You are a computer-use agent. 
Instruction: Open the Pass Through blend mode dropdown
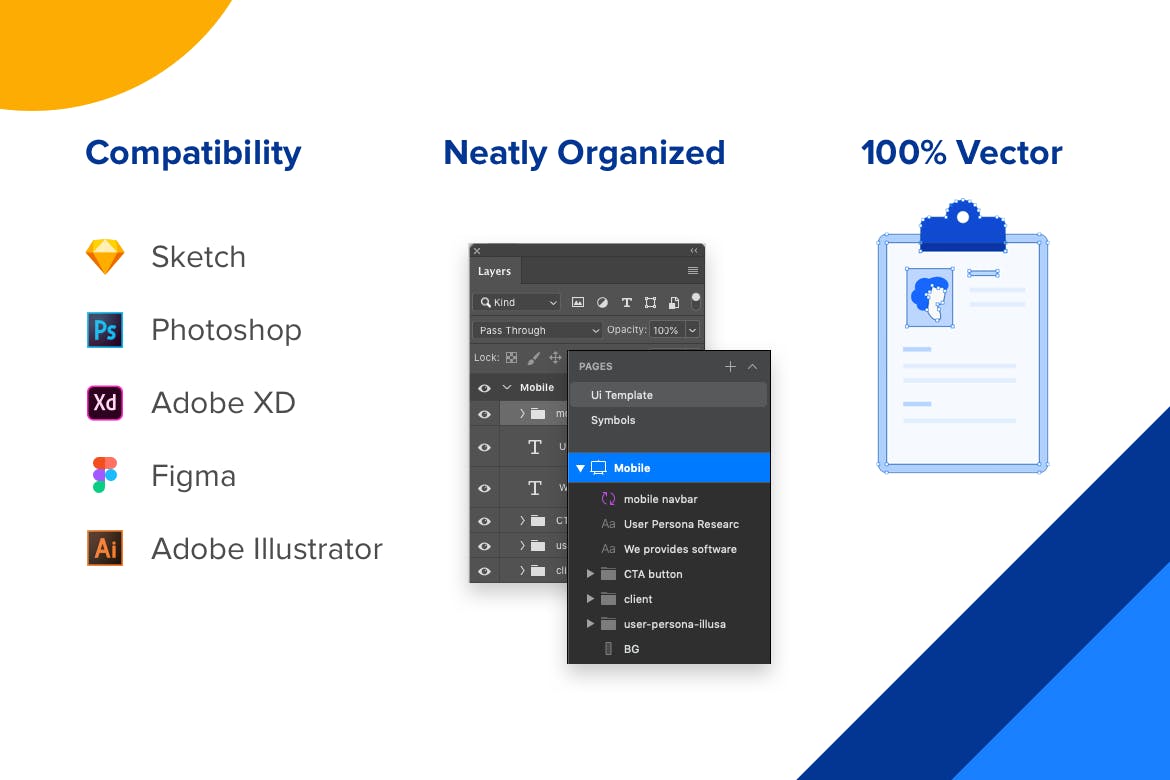tap(538, 330)
